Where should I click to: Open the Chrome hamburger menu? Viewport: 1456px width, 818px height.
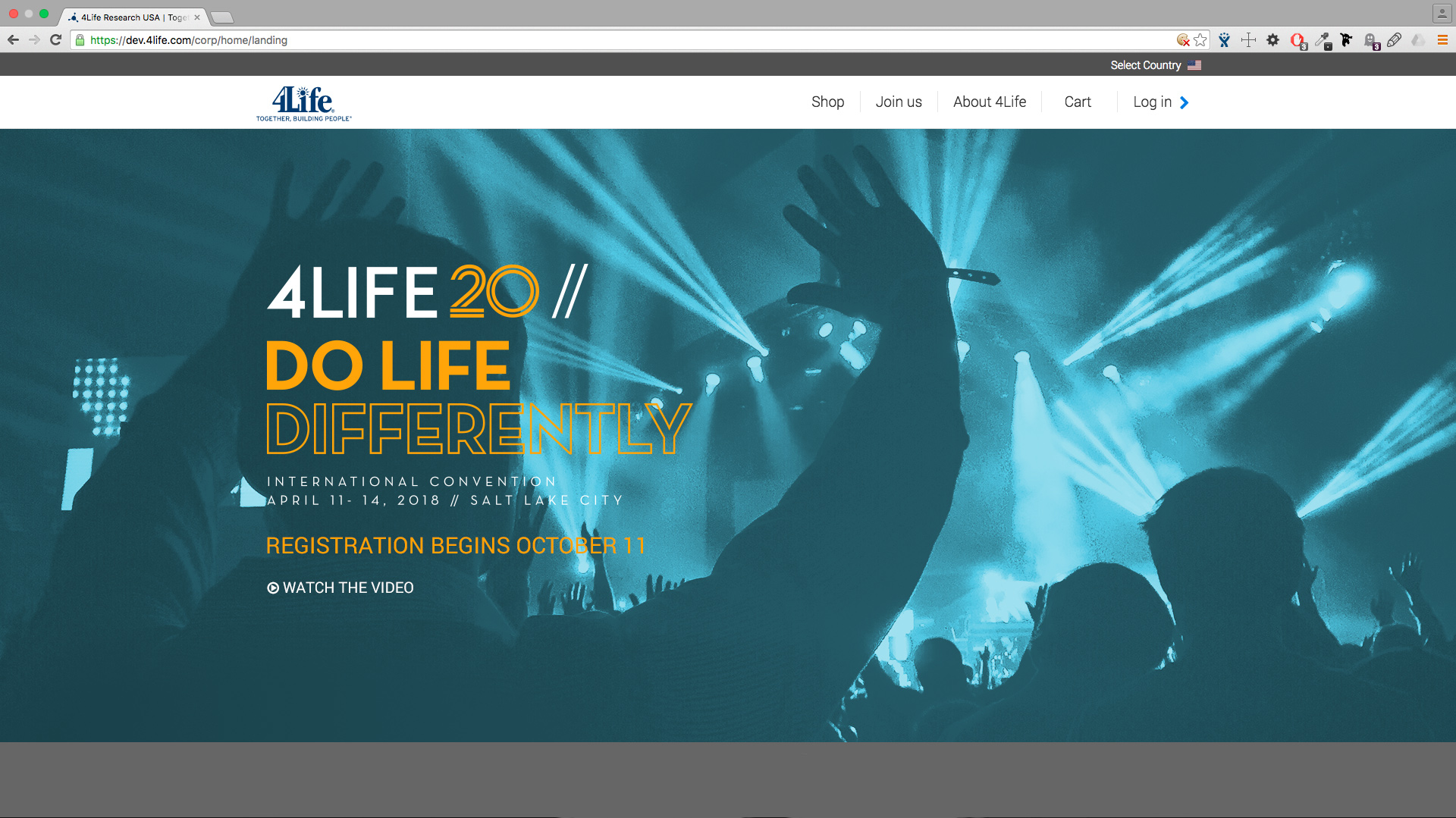1442,40
